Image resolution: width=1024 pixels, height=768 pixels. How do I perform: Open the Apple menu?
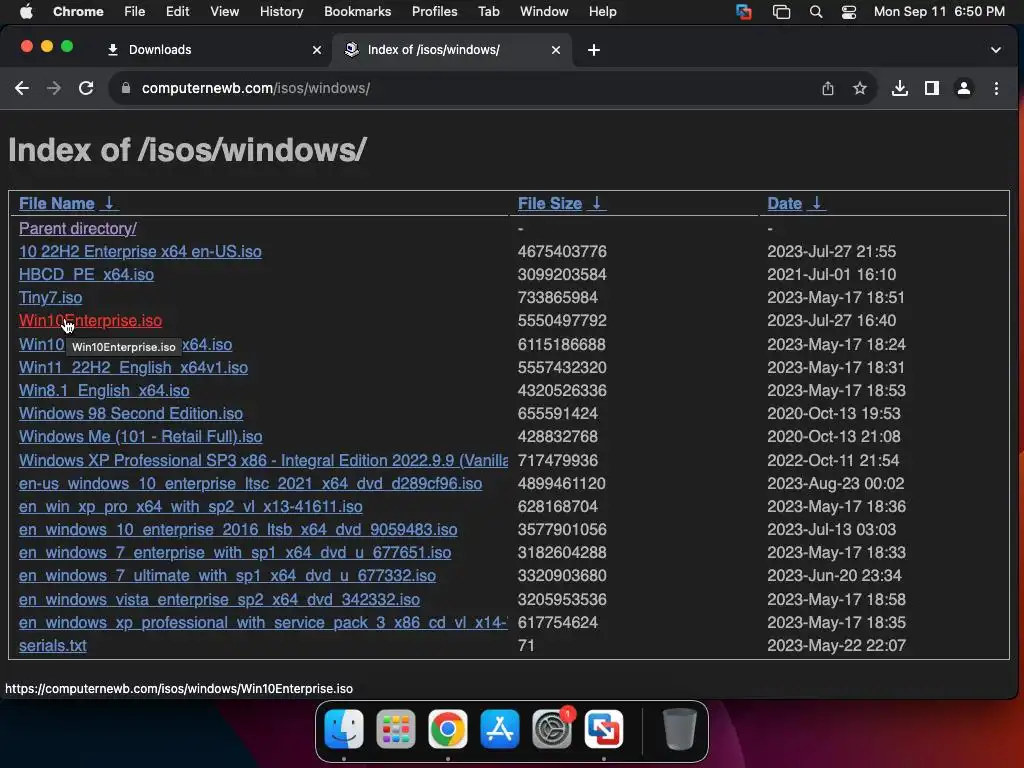(x=26, y=11)
